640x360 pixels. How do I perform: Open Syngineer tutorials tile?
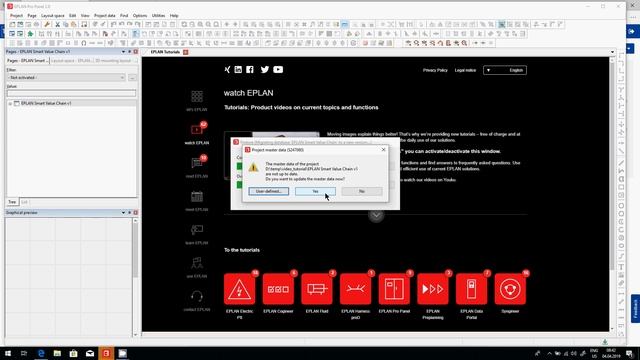[x=510, y=289]
